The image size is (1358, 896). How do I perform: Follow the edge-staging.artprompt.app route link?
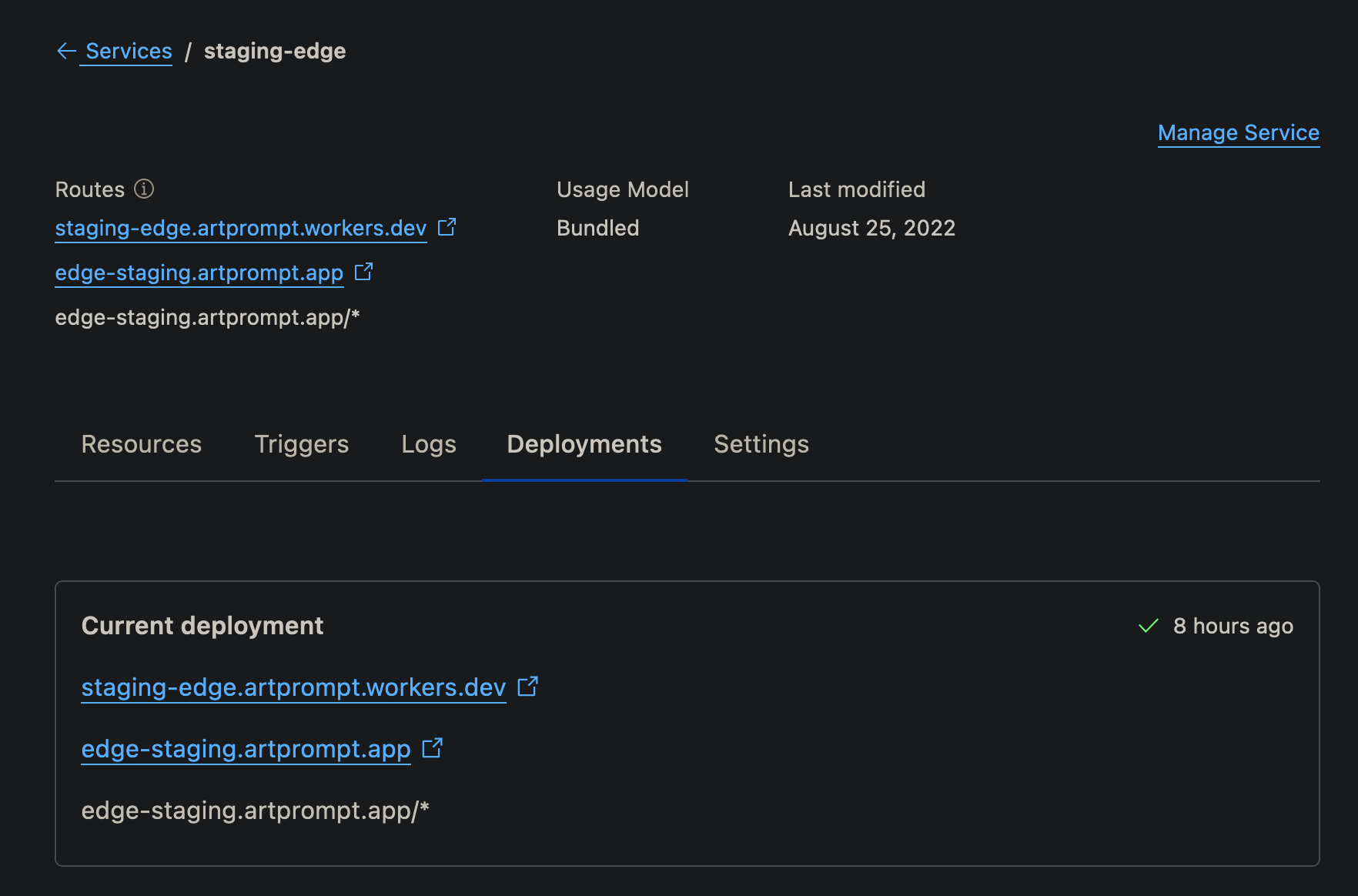pyautogui.click(x=198, y=272)
